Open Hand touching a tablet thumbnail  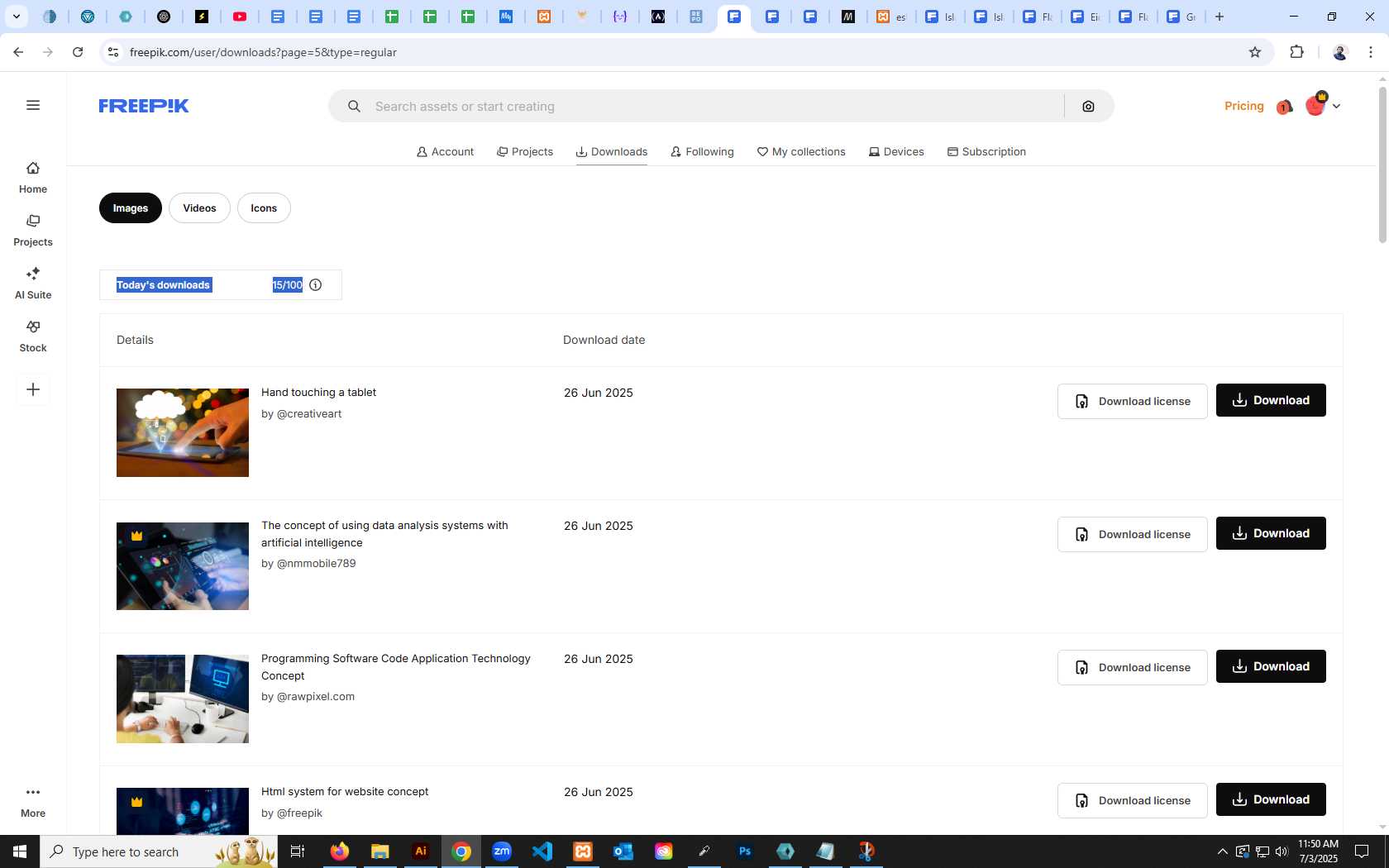(183, 432)
